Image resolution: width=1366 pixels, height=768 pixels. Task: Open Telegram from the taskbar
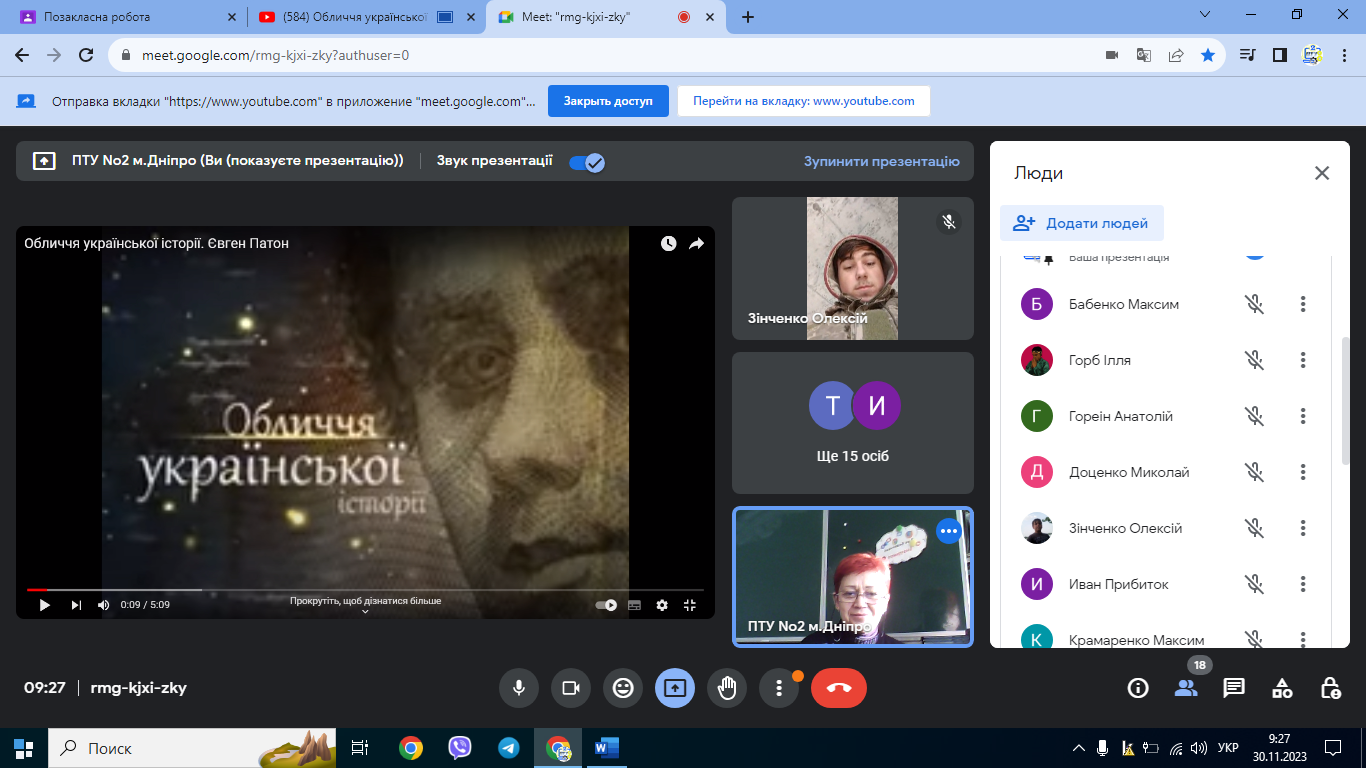click(x=509, y=747)
